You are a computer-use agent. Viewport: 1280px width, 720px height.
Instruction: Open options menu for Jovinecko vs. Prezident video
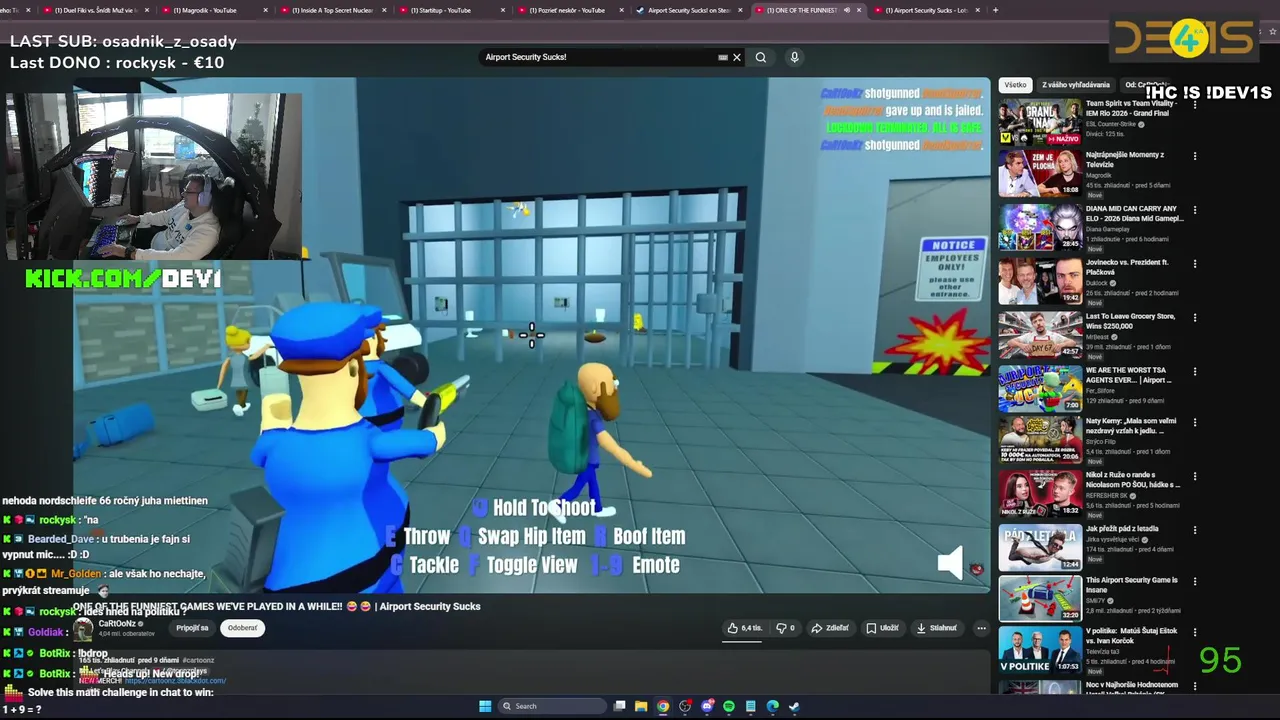1195,264
